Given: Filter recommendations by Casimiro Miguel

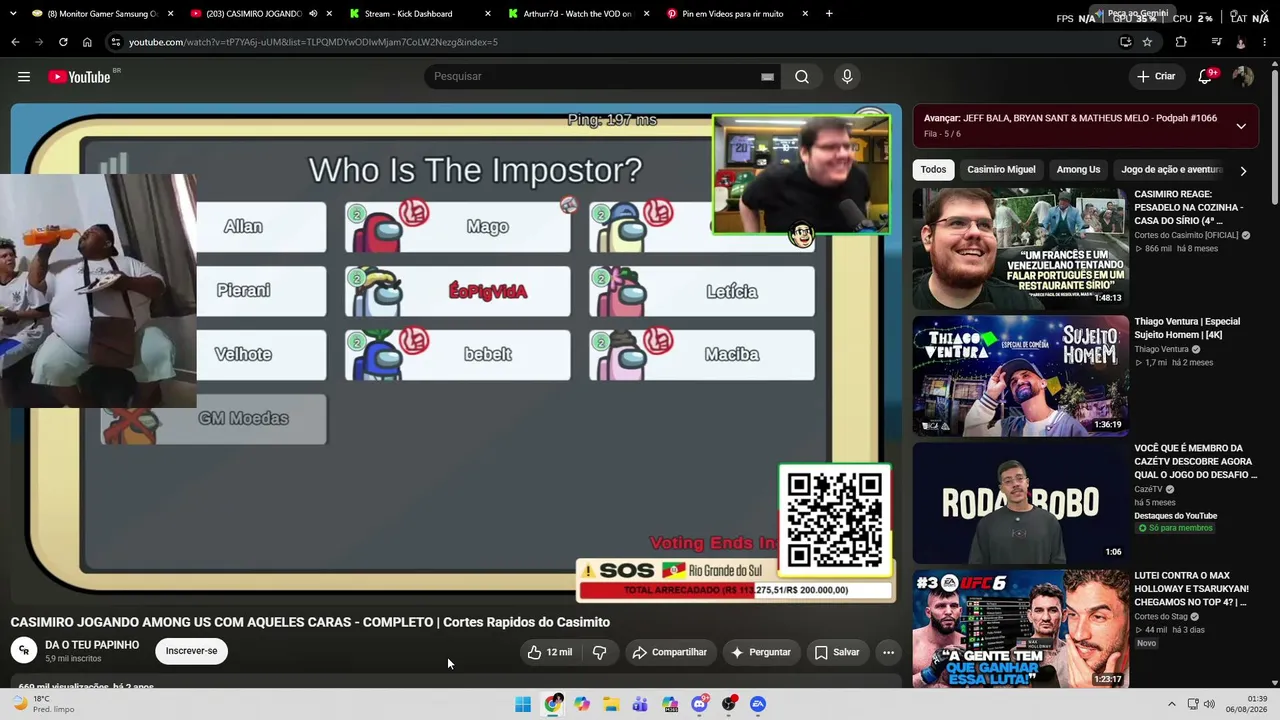Looking at the screenshot, I should click(1001, 170).
